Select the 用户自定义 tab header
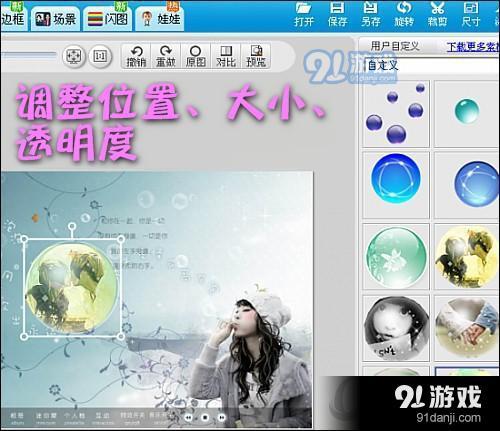Viewport: 500px width, 431px height. (x=395, y=46)
